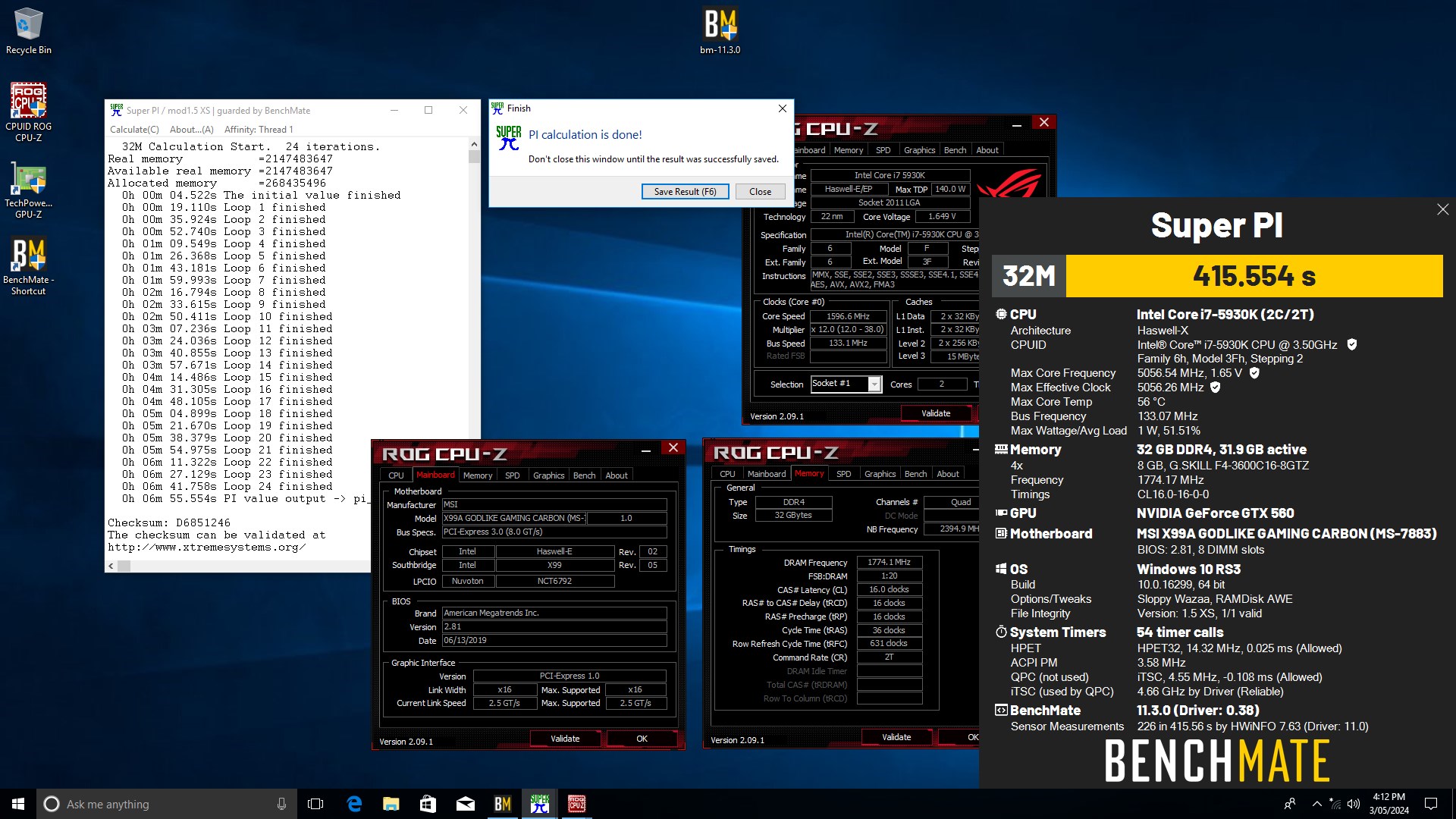Open People icon in system tray

[1289, 804]
